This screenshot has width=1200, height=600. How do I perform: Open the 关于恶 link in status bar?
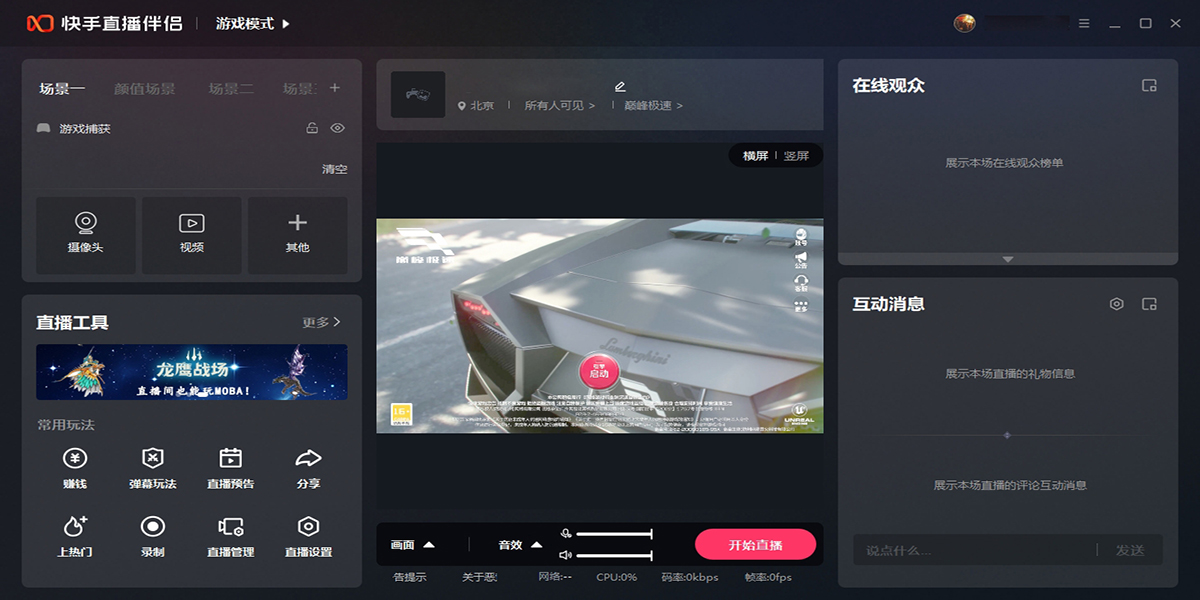479,577
